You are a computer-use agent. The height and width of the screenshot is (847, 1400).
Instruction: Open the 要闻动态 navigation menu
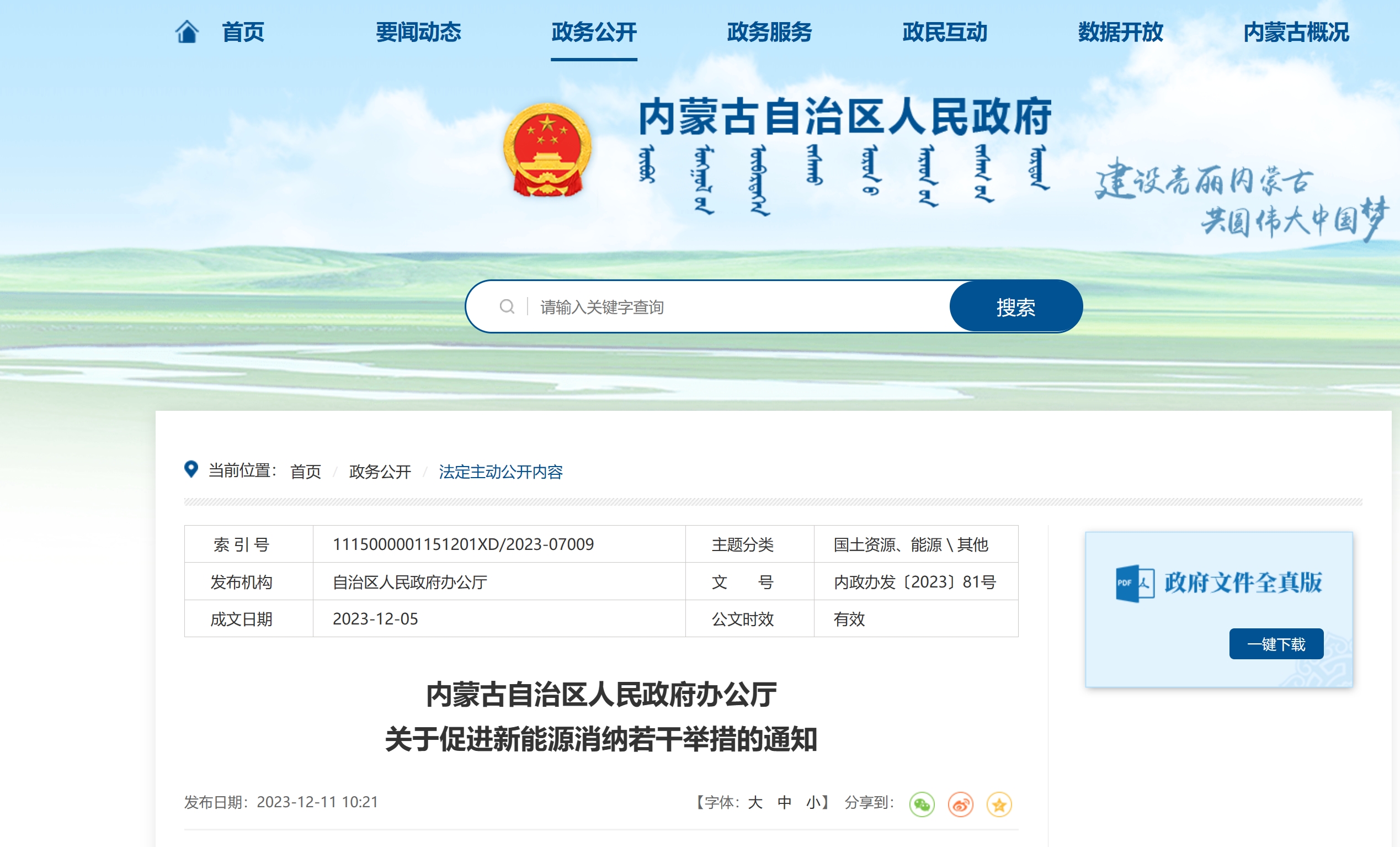[x=418, y=33]
